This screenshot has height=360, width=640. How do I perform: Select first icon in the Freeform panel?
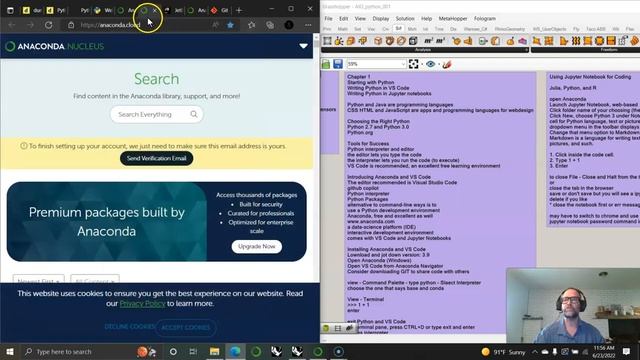(536, 40)
